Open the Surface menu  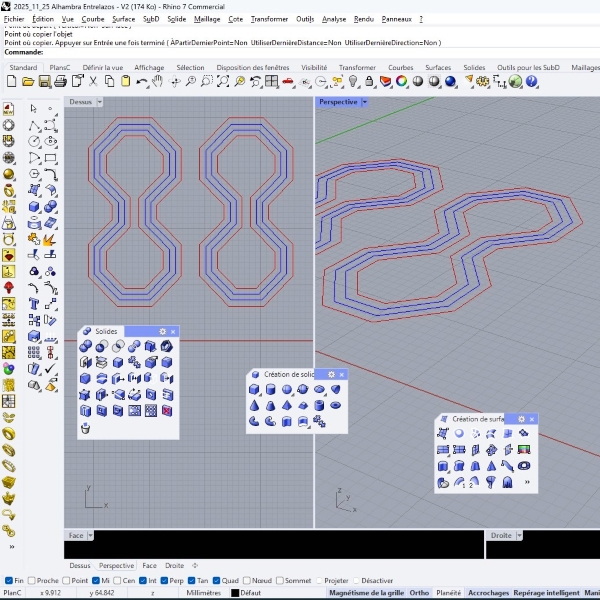click(123, 19)
